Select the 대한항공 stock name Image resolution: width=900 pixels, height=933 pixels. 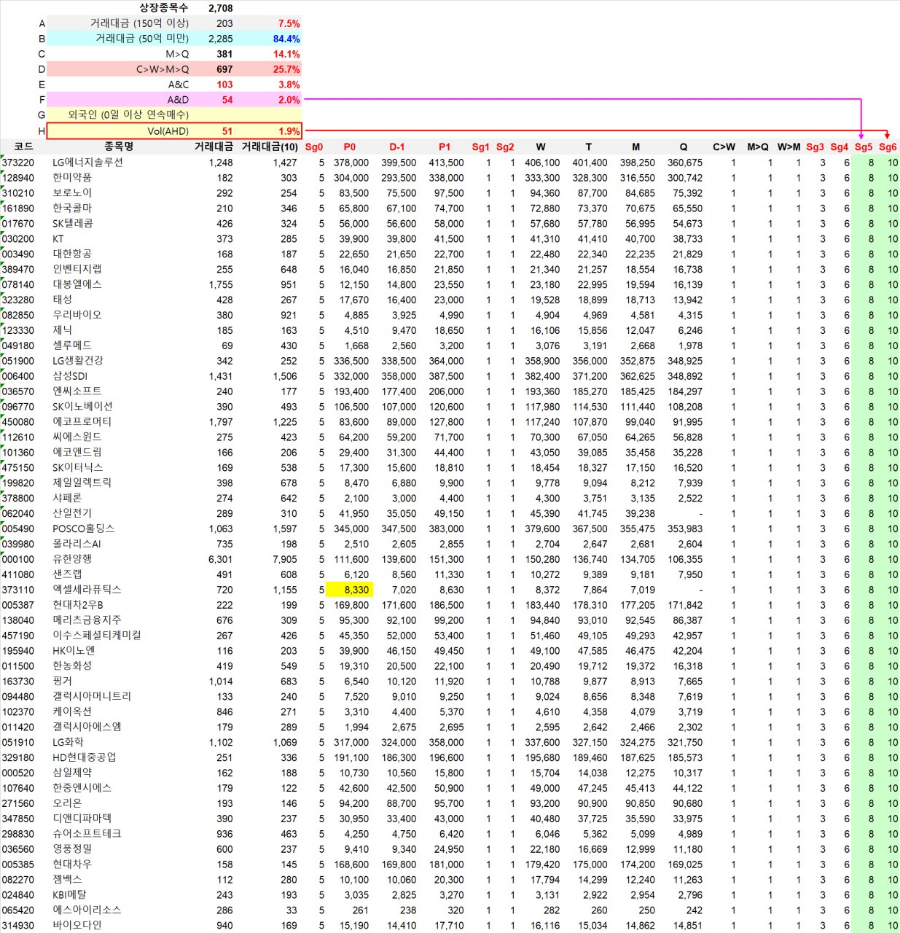(x=72, y=254)
